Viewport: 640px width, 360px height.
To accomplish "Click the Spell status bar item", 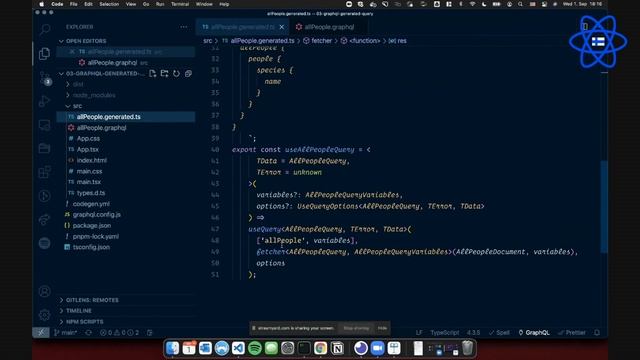I will [499, 333].
